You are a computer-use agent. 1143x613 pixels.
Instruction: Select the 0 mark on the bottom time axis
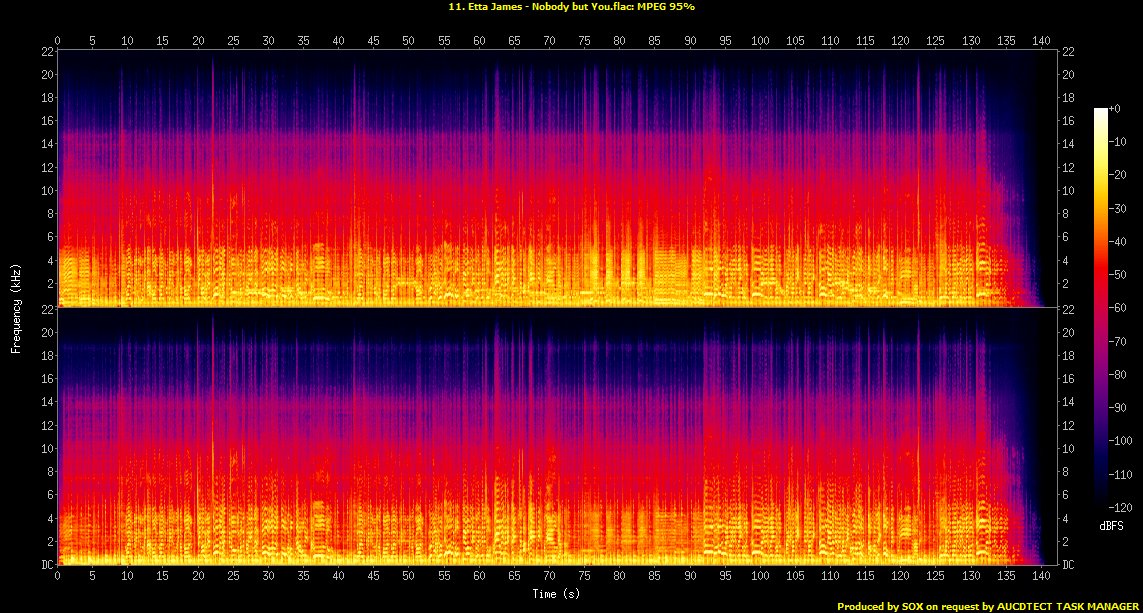[x=58, y=577]
